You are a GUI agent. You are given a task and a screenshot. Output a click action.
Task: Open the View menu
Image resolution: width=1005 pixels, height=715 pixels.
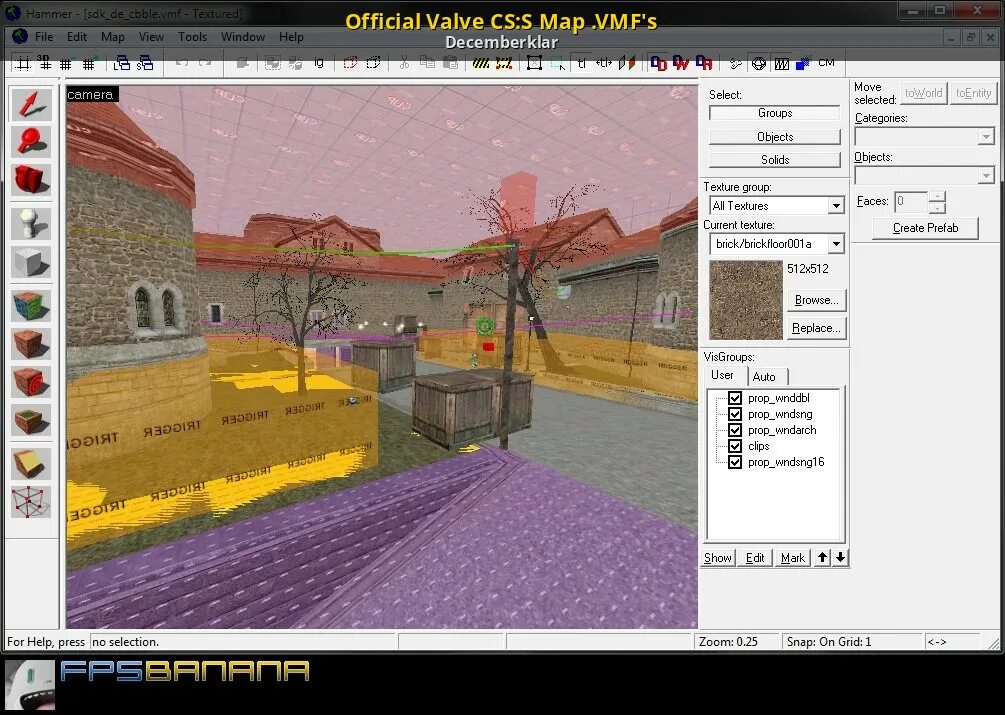151,37
